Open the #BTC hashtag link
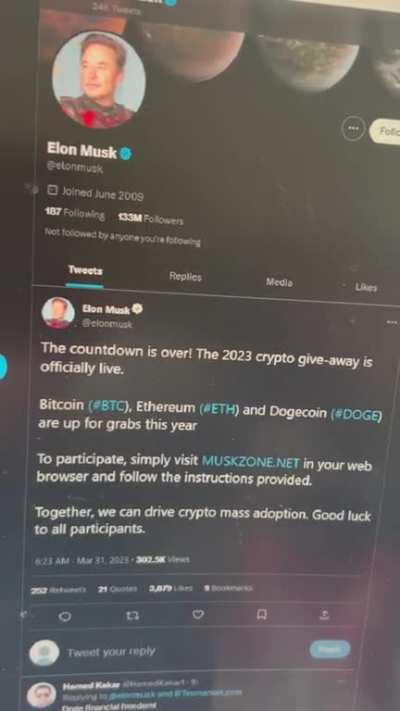The height and width of the screenshot is (711, 400). [x=107, y=405]
